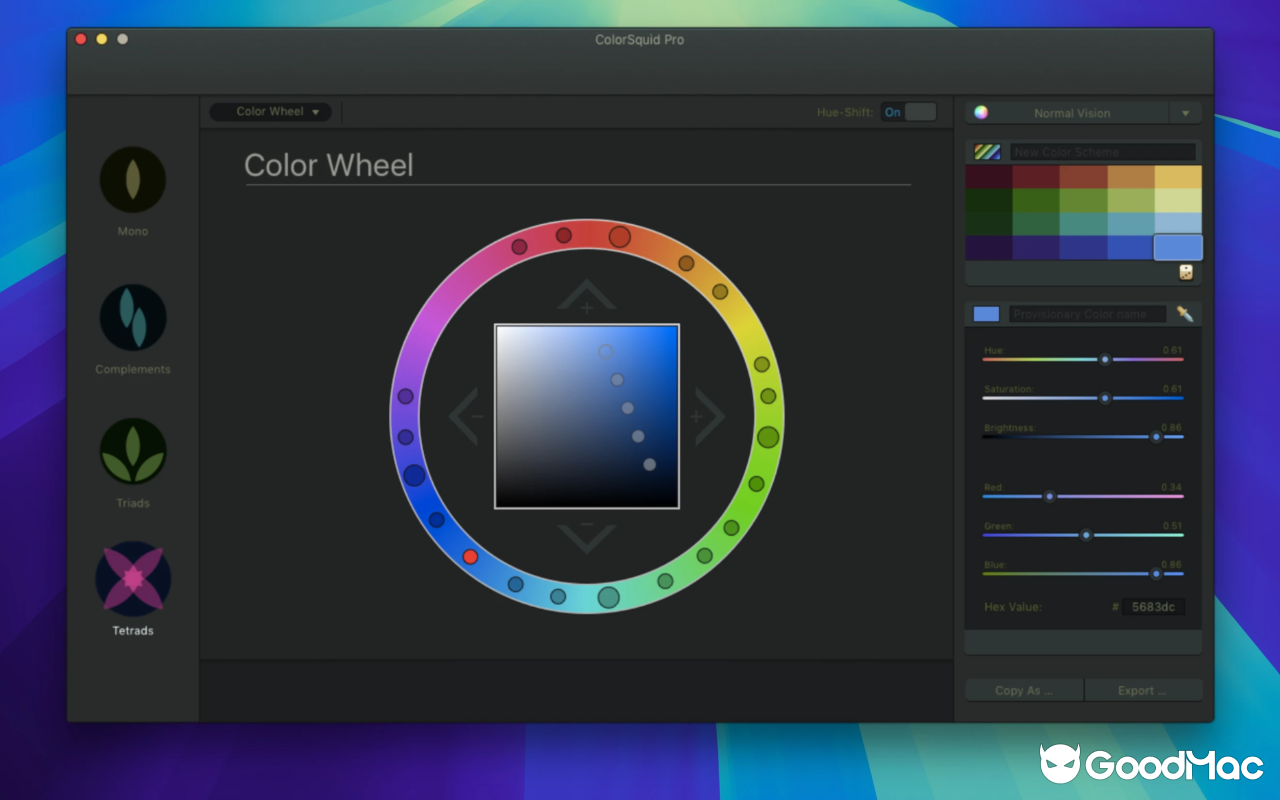Click the striped color scheme thumbnail

click(986, 151)
